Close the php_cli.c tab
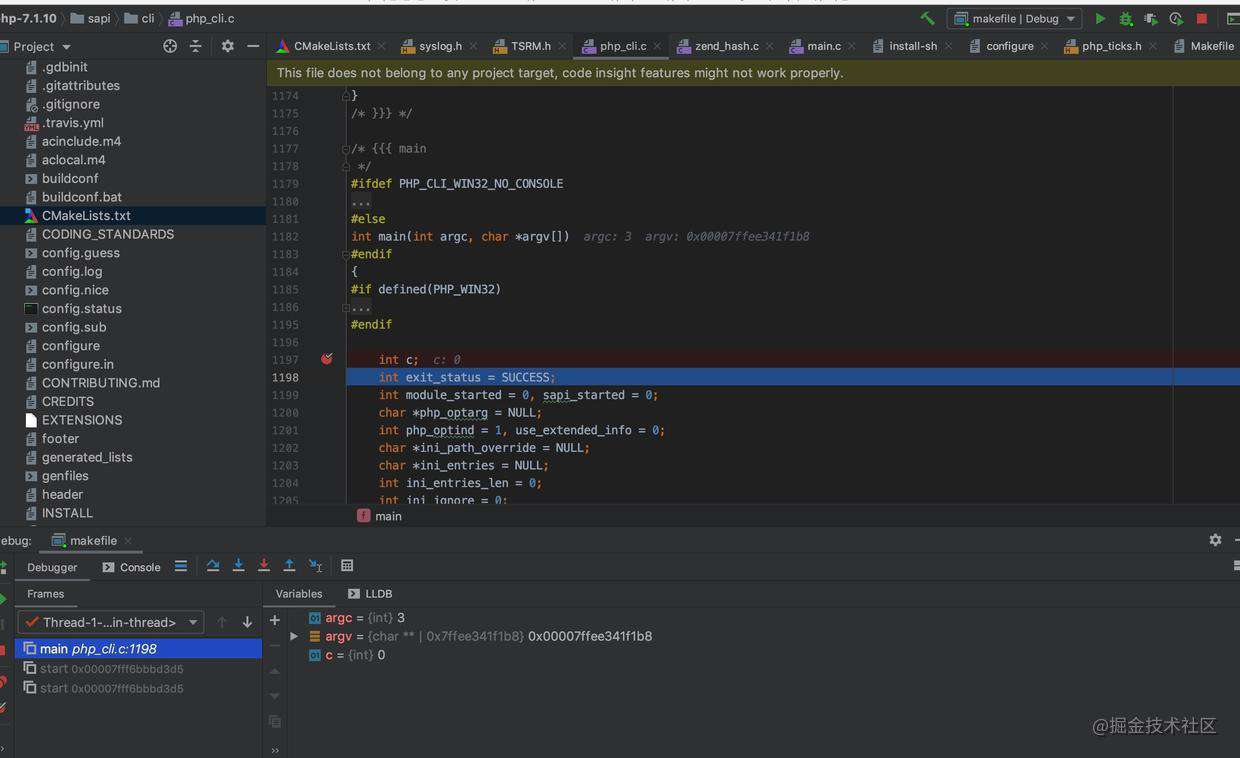 point(658,46)
